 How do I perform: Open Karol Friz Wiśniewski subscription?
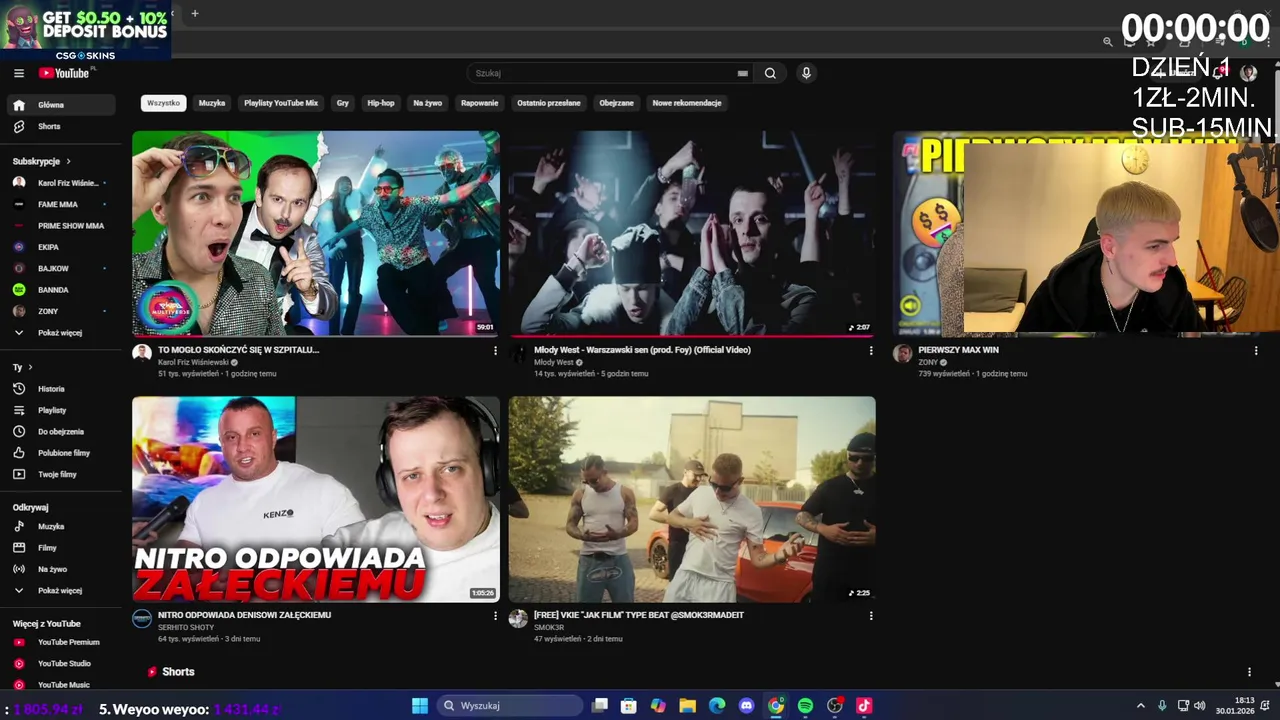tap(62, 183)
